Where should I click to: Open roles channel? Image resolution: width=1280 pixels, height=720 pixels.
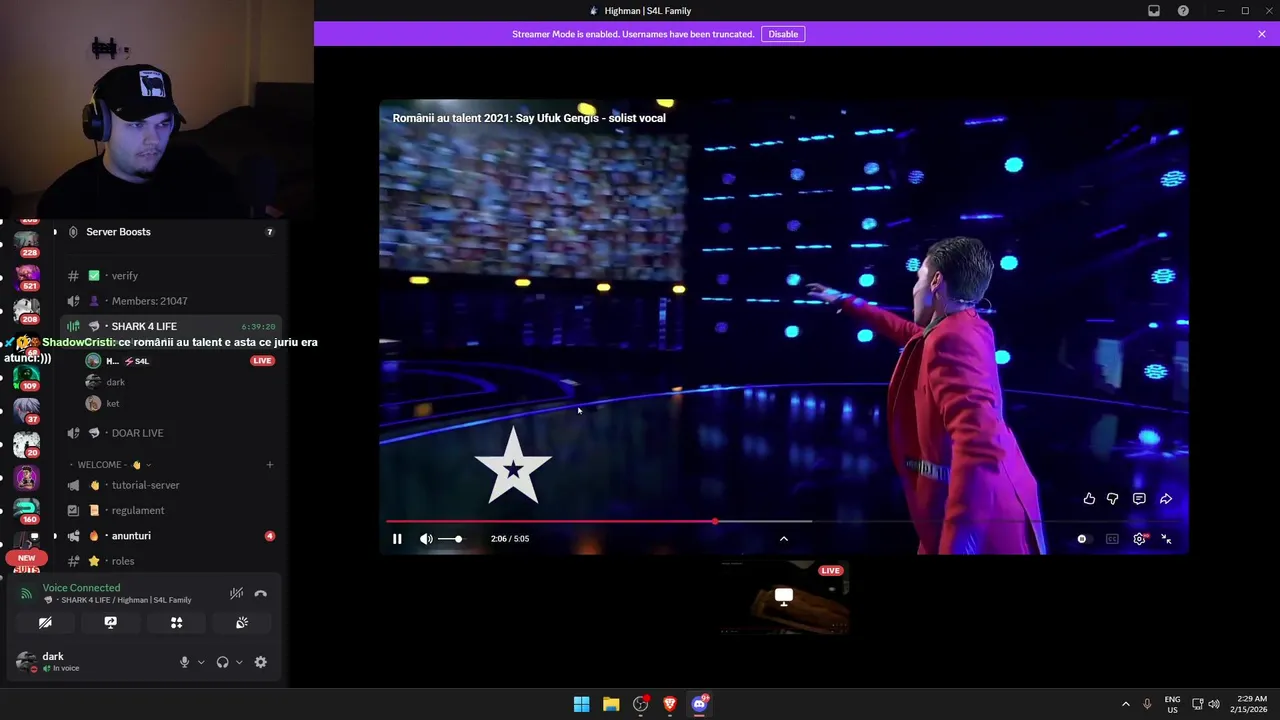click(x=170, y=561)
